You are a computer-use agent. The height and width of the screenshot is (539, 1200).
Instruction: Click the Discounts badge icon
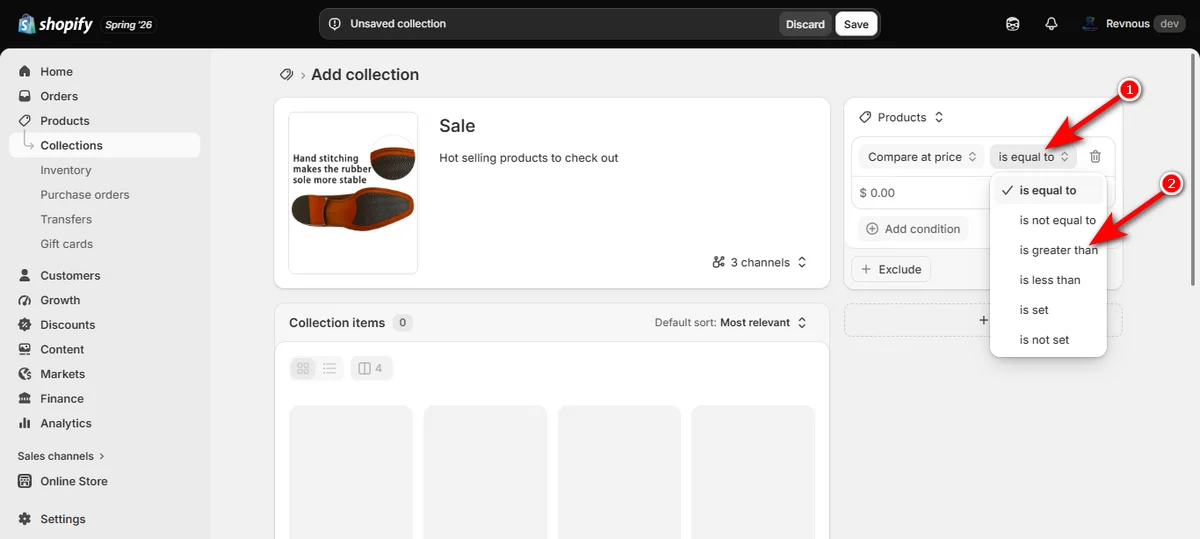(25, 325)
